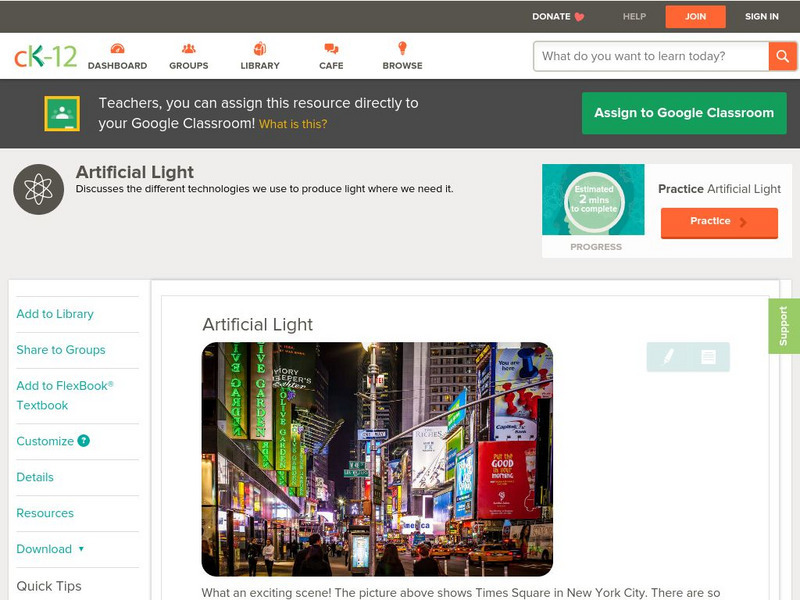Click the 'What do you want to learn today?' search field

[651, 56]
